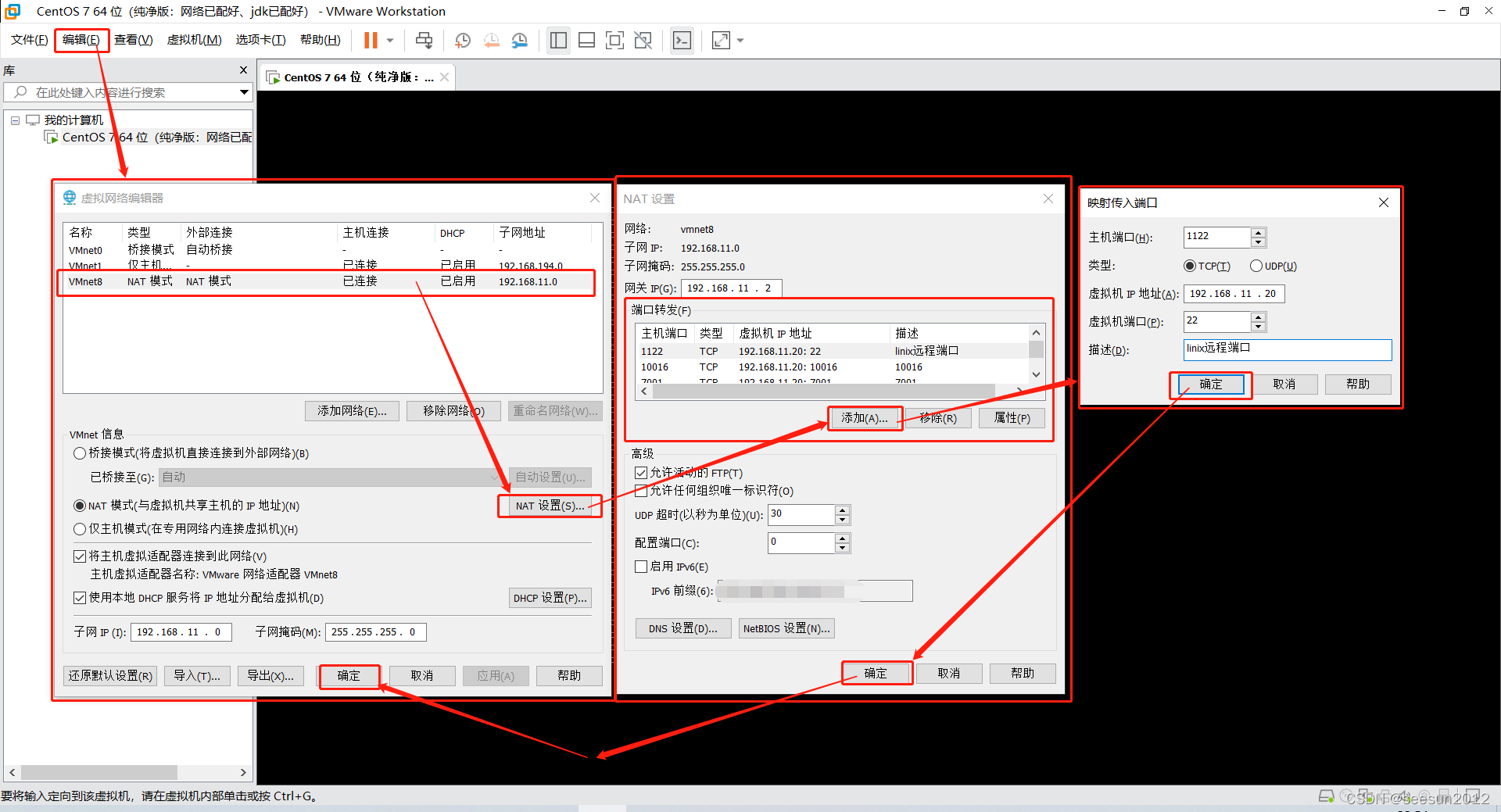Open the pause button dropdown arrow
1501x812 pixels.
coord(390,41)
